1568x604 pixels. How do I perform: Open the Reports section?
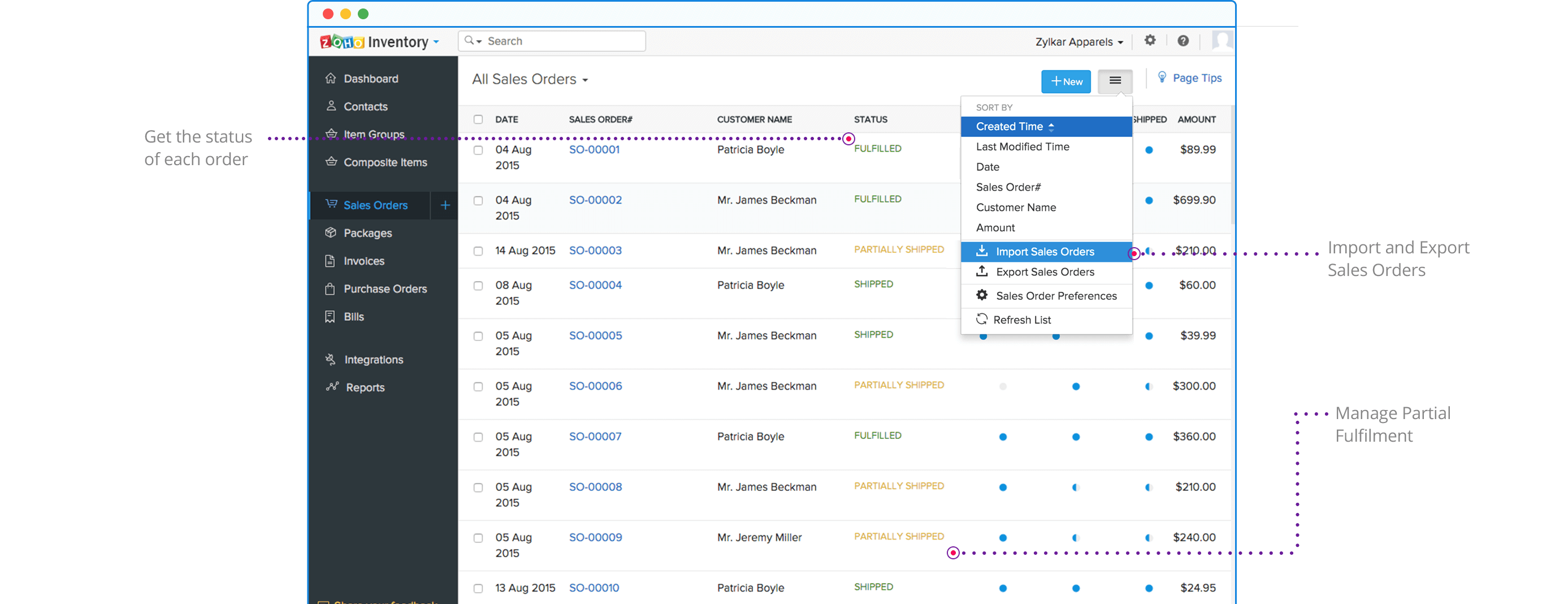365,387
